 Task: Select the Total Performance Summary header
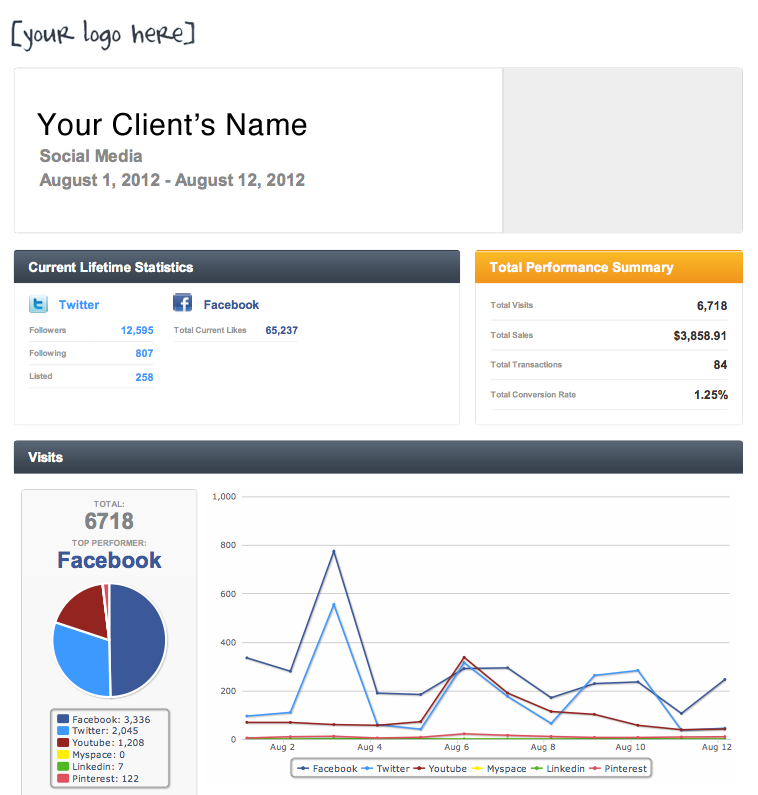(609, 267)
